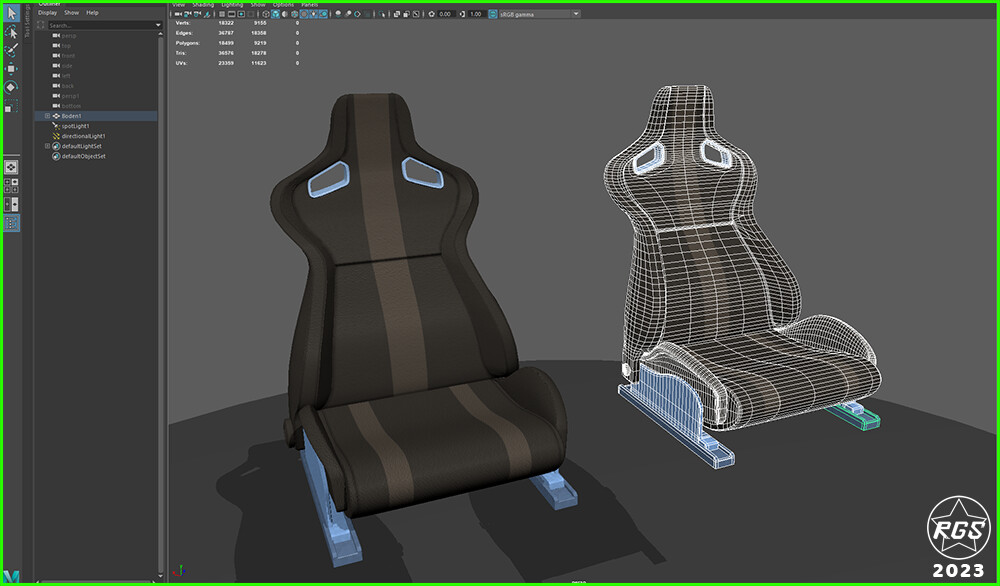Toggle the viewport Grid display

click(222, 14)
